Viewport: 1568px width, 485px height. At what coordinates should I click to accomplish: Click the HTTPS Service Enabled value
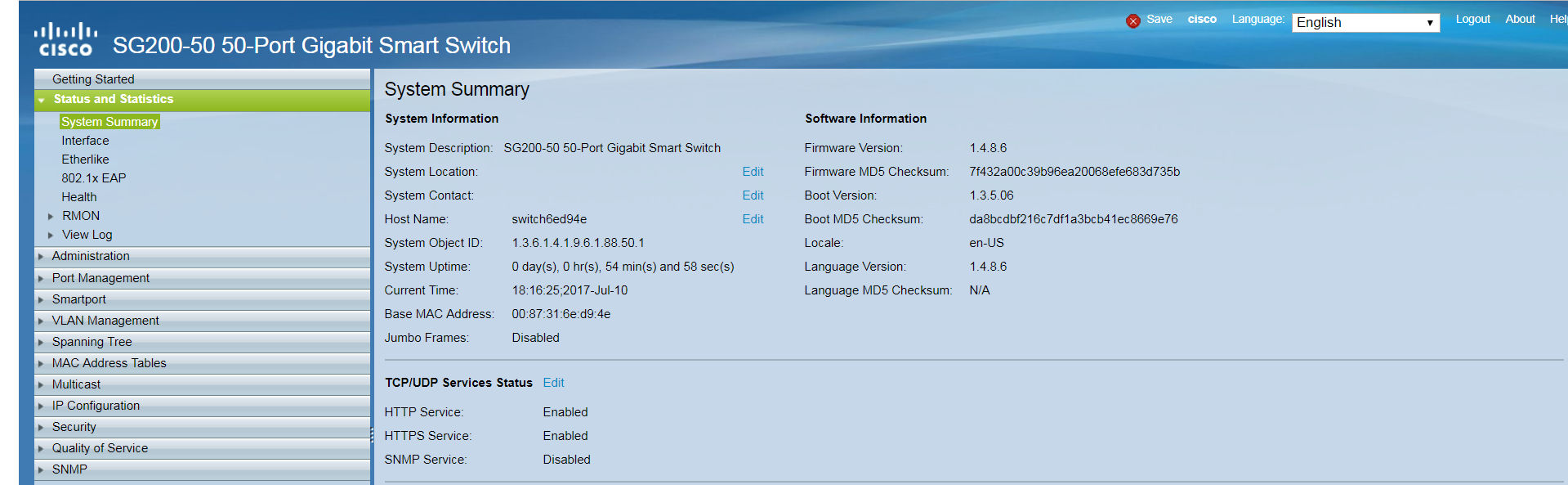pyautogui.click(x=565, y=436)
